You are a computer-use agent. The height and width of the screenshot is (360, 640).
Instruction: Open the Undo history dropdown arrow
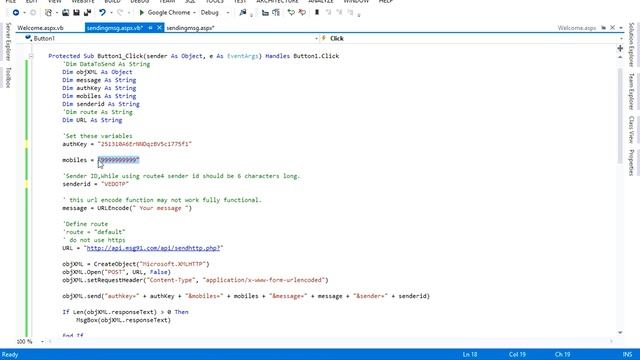point(111,13)
